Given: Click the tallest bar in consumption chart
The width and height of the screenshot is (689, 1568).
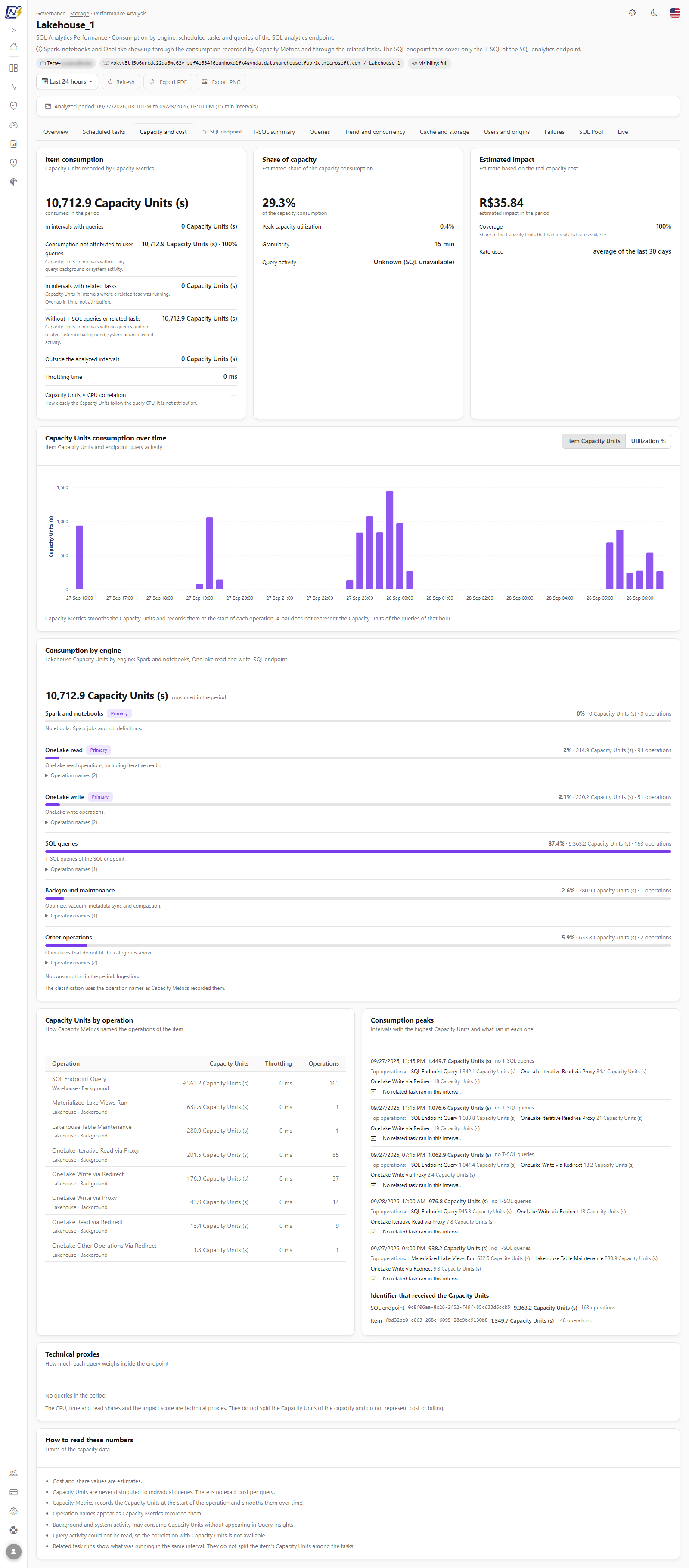Looking at the screenshot, I should pos(390,539).
